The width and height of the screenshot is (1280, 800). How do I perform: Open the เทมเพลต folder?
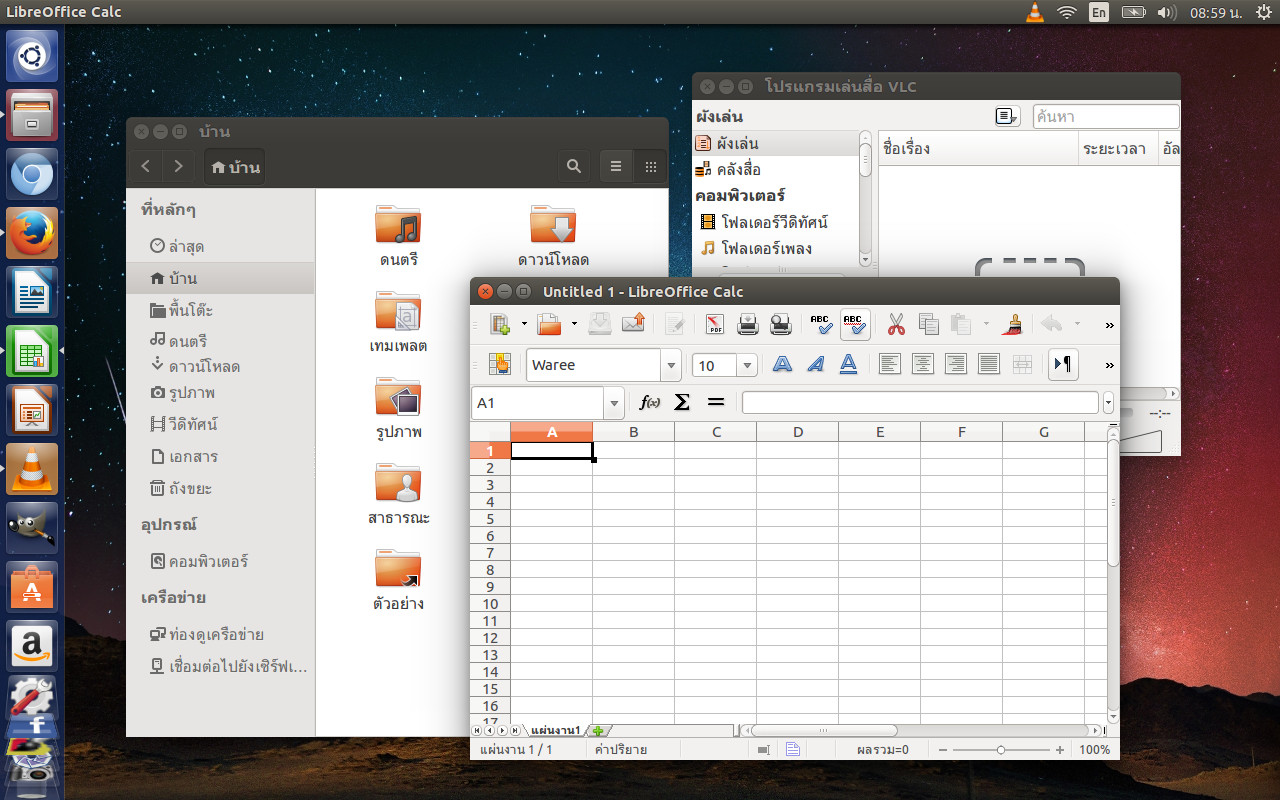click(x=398, y=311)
